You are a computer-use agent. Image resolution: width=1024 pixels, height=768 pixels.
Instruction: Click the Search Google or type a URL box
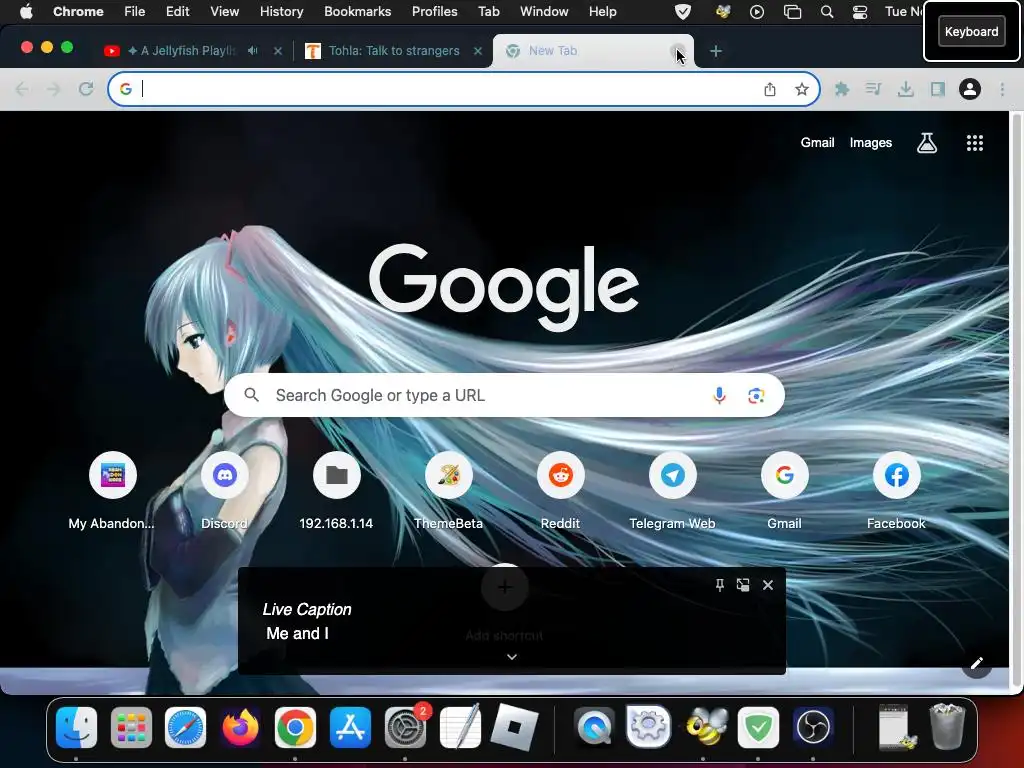pos(504,395)
